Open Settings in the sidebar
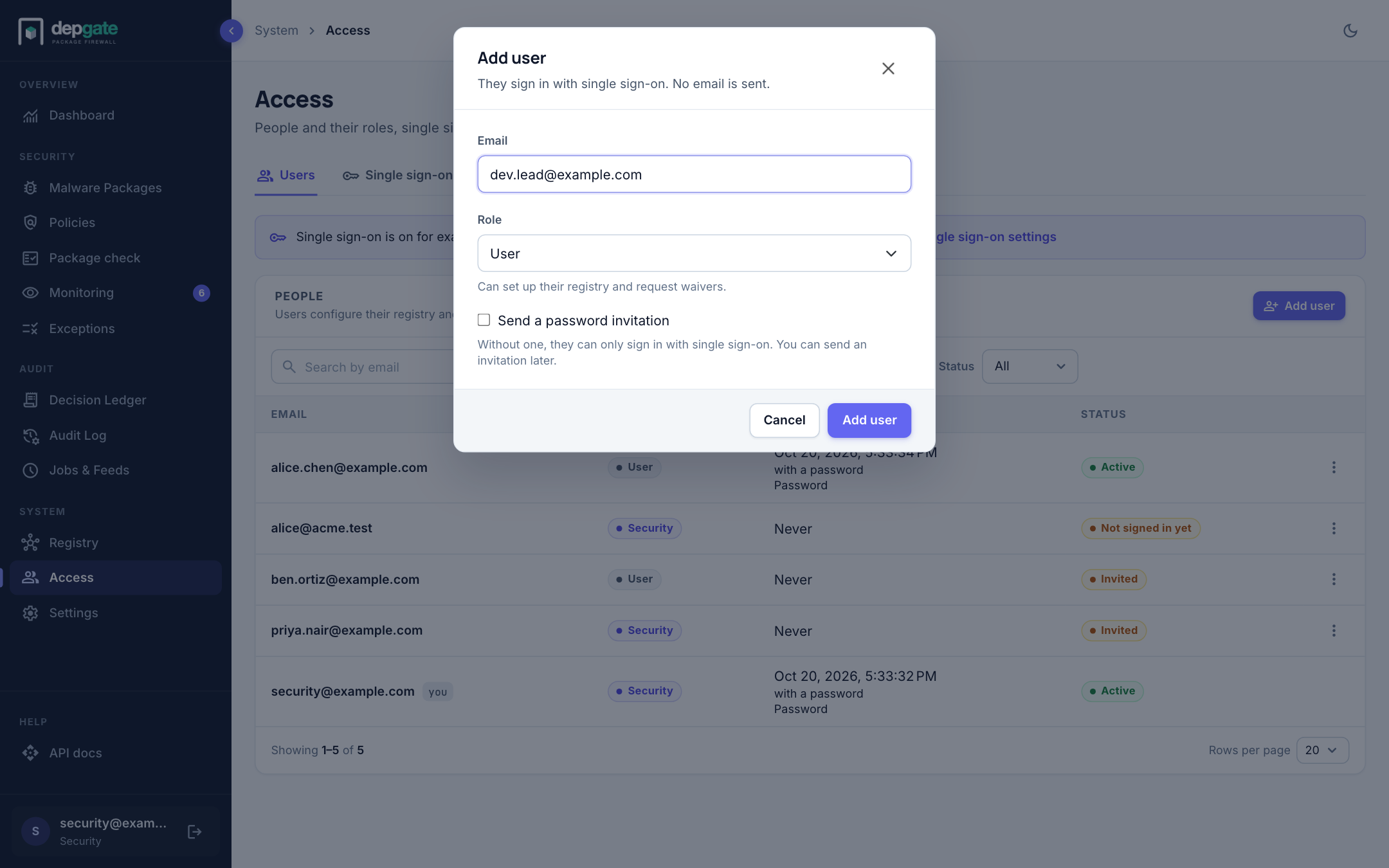 (x=116, y=613)
